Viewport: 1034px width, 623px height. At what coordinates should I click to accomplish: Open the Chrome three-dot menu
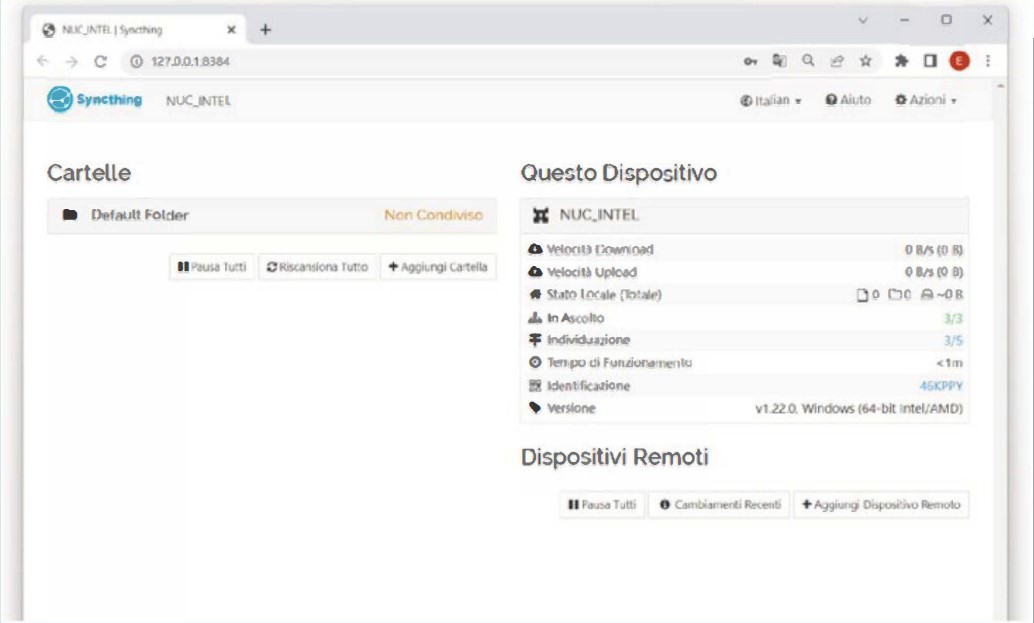click(988, 61)
